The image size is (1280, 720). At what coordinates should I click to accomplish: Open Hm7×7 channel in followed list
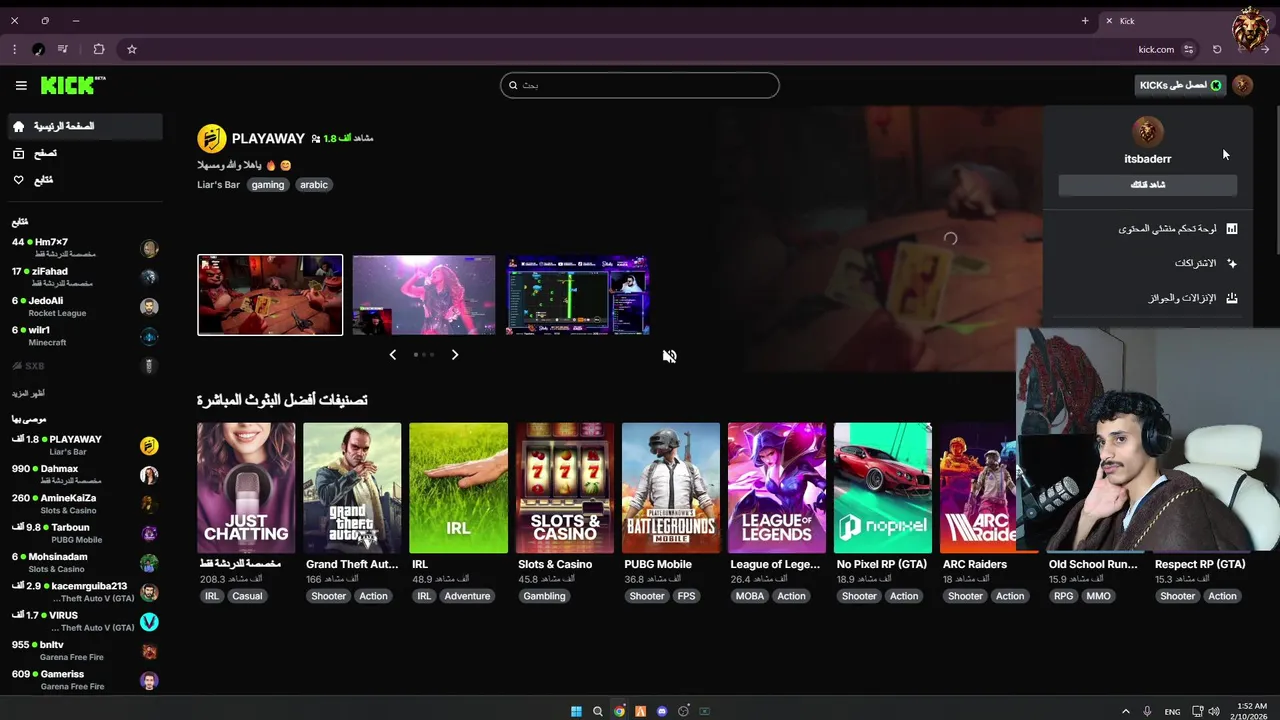point(85,248)
